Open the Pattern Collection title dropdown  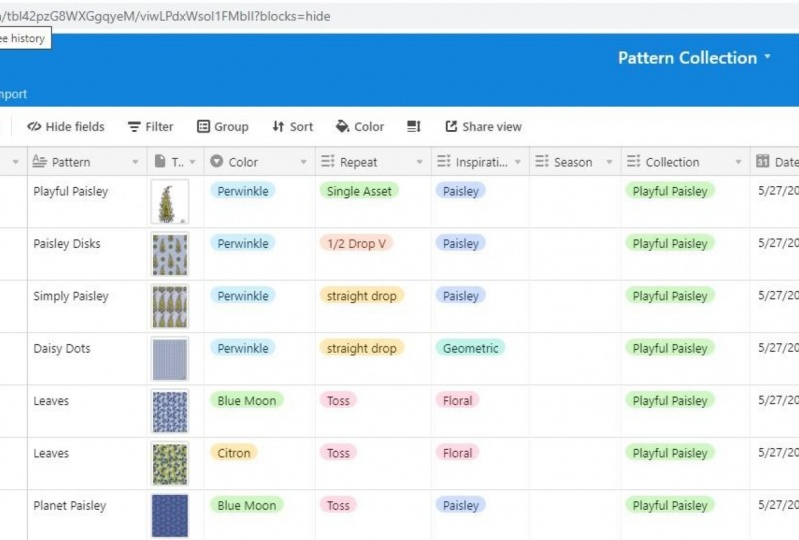(x=768, y=57)
